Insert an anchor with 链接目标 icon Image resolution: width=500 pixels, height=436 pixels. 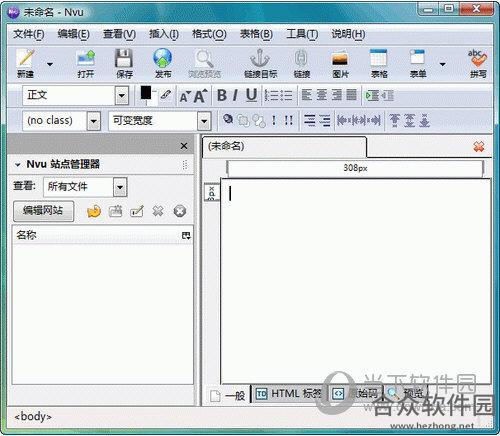(x=260, y=63)
